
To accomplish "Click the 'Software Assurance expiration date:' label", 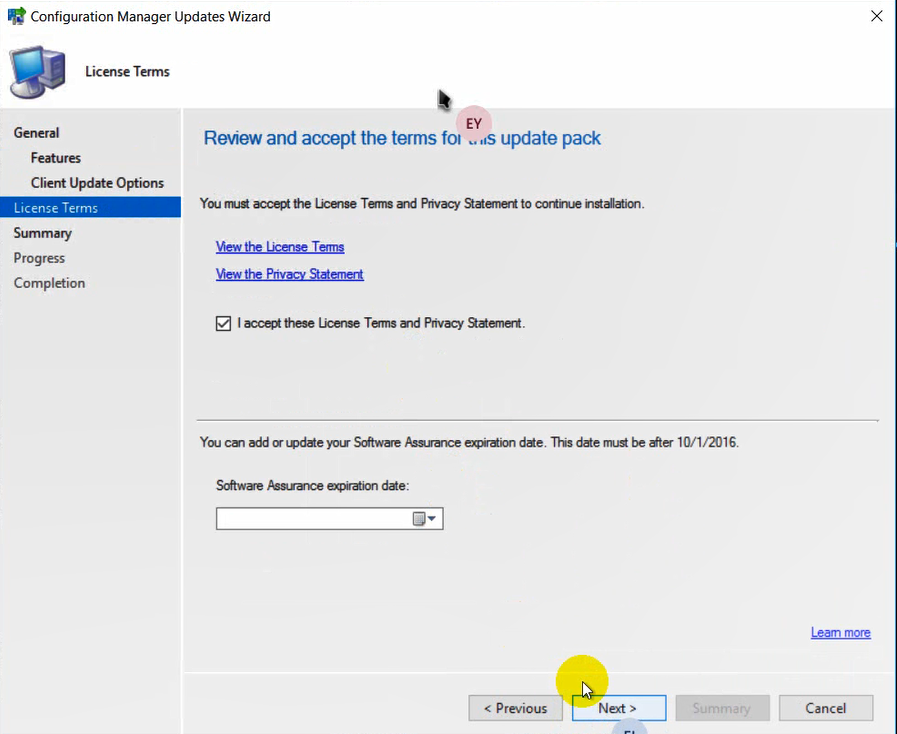I will [x=312, y=486].
